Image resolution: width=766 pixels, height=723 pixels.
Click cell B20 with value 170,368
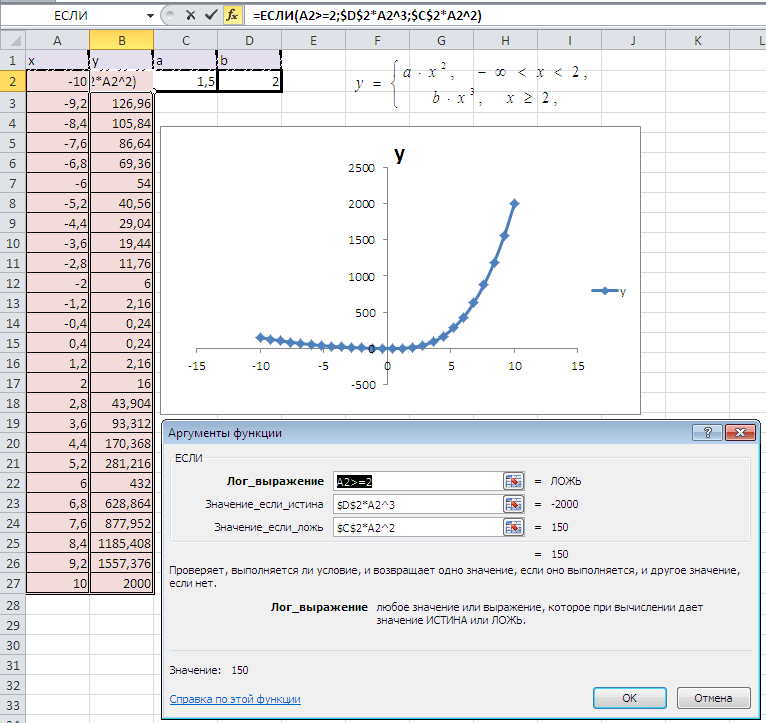click(x=122, y=443)
